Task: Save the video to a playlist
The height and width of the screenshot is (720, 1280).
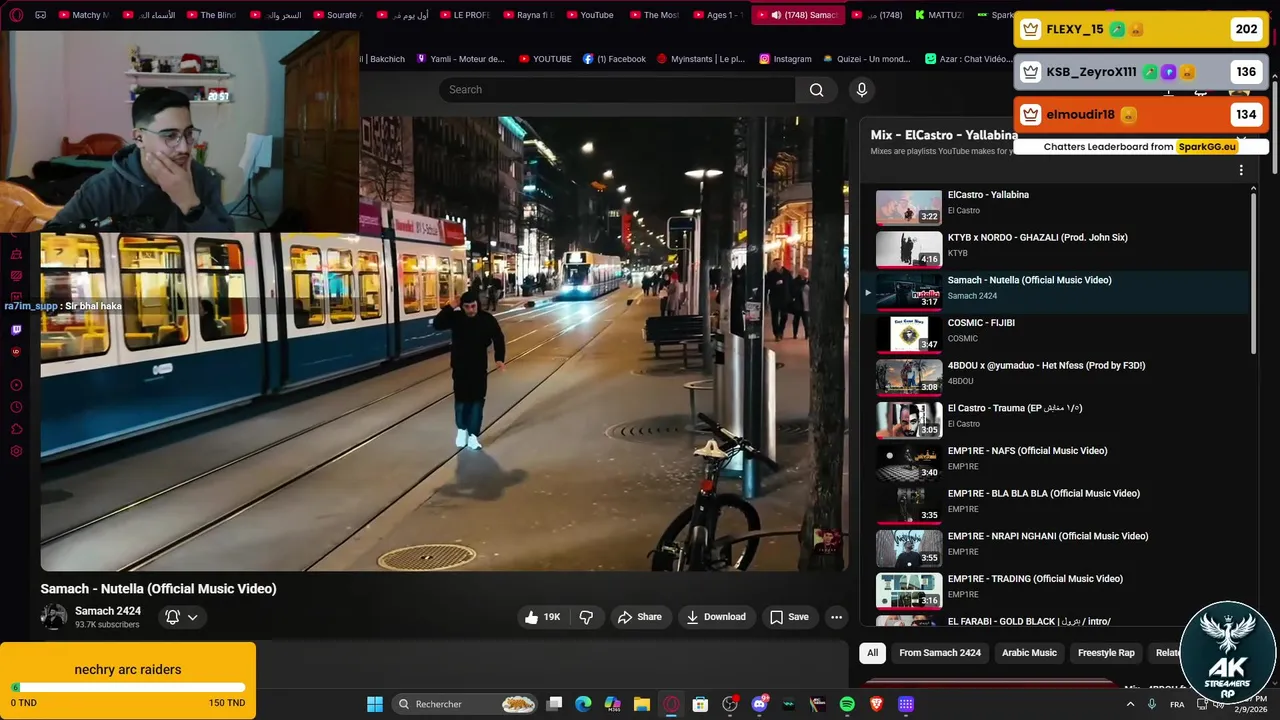Action: pyautogui.click(x=788, y=617)
